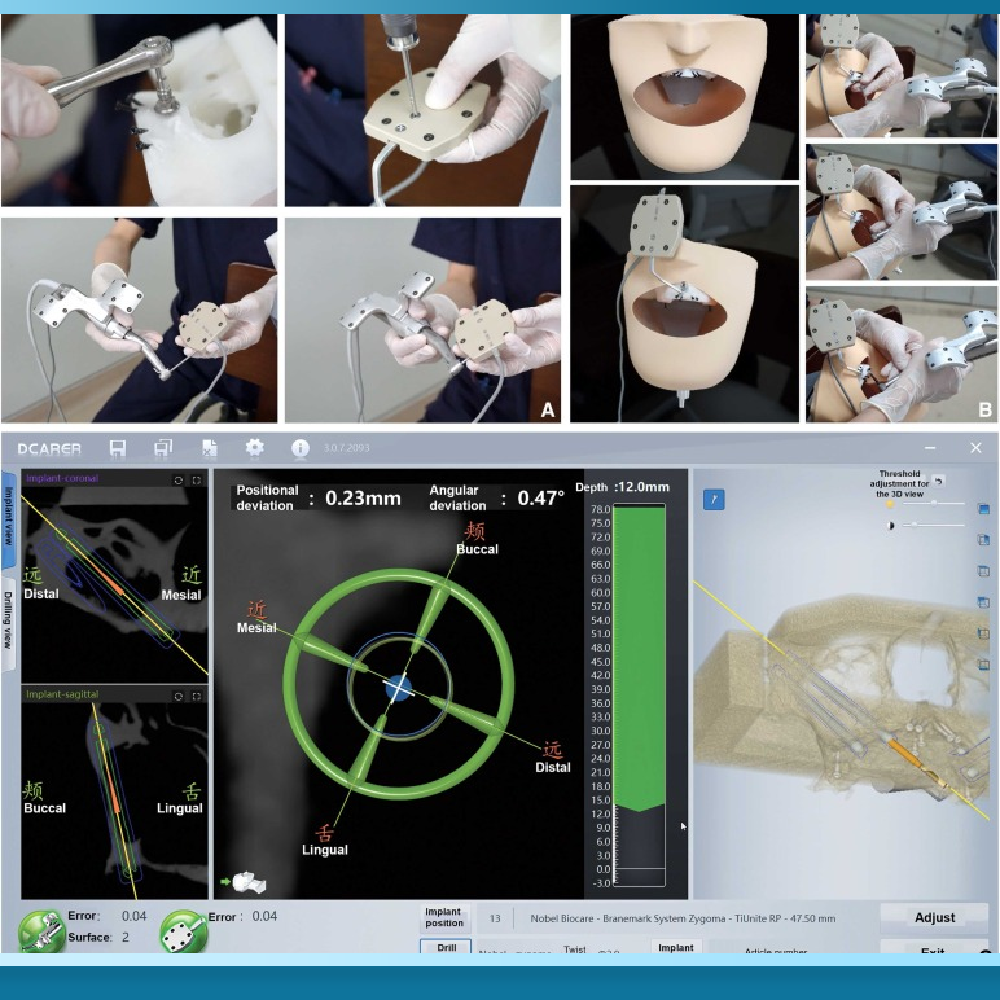1000x1000 pixels.
Task: Click the save icon in the toolbar
Action: (x=118, y=448)
